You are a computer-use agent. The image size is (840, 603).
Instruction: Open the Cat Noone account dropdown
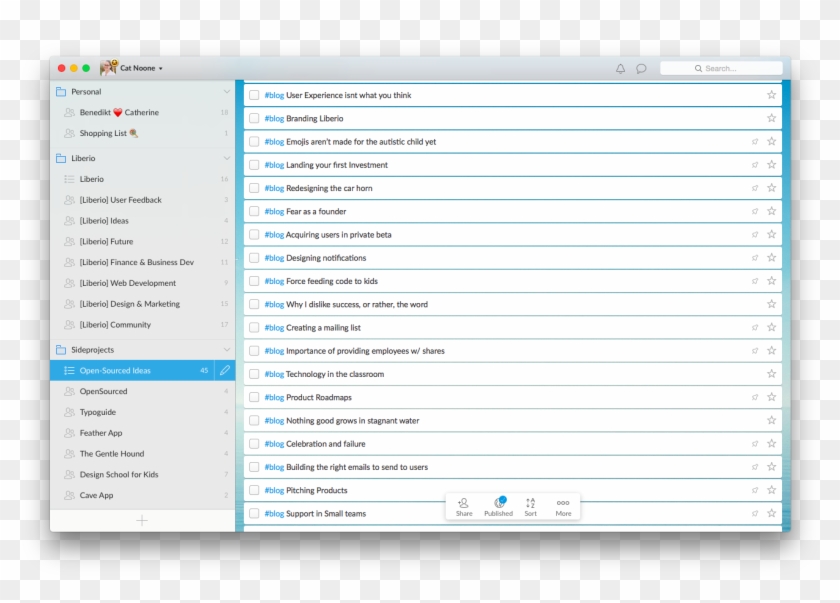[x=140, y=69]
